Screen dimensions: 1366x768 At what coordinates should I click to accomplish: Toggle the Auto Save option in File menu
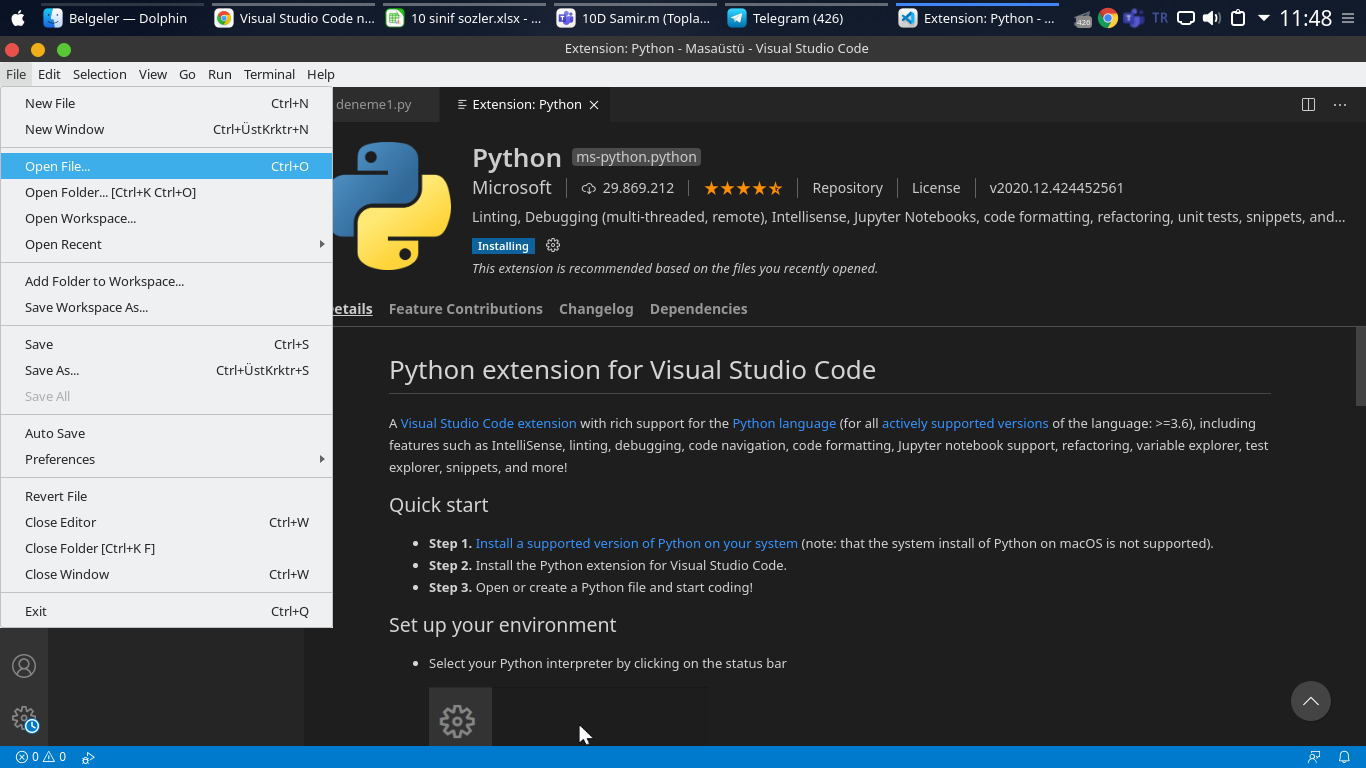(x=55, y=433)
